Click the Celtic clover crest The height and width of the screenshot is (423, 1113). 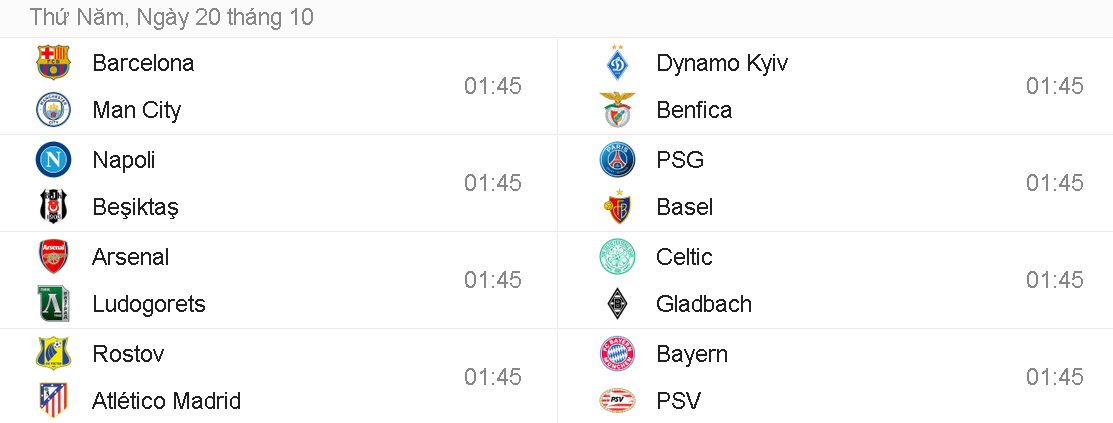617,257
